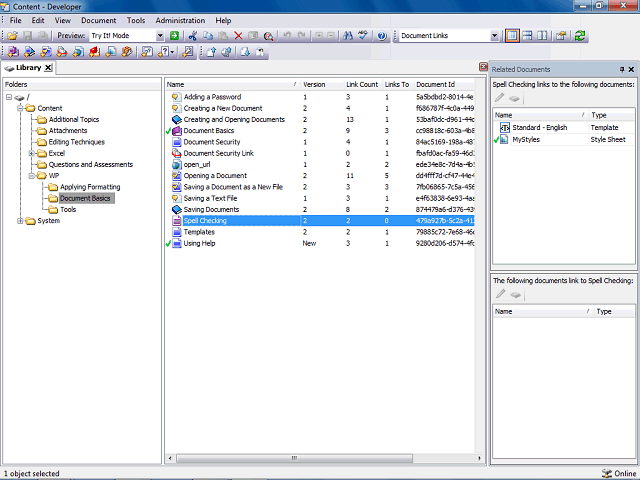
Task: Click the new red book package icon
Action: (95, 52)
